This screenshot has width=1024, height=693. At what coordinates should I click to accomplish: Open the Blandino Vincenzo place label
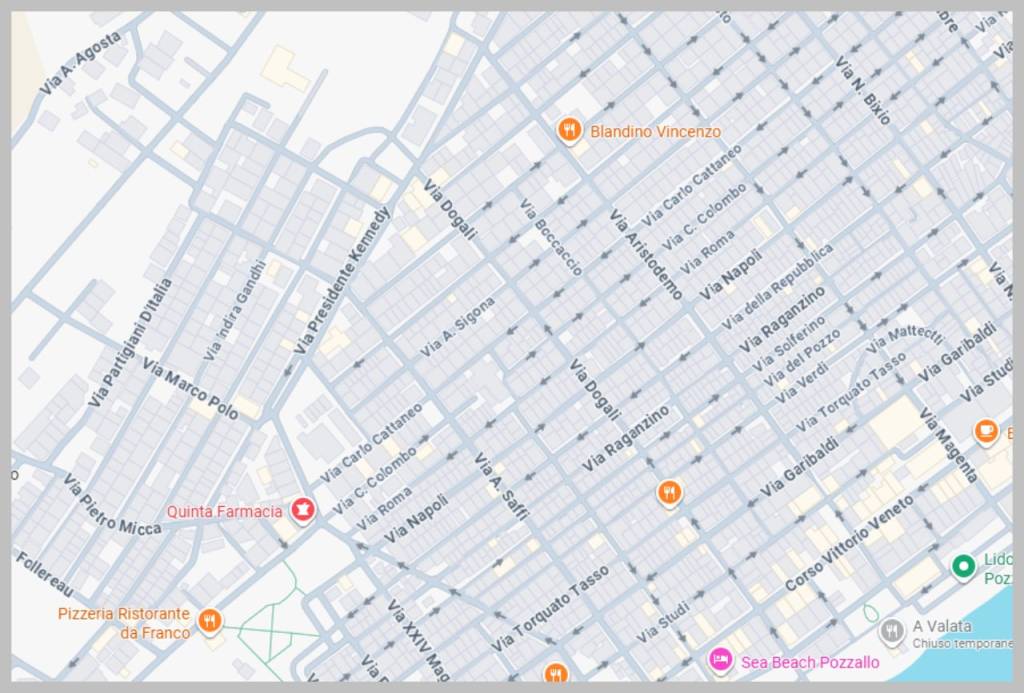tap(655, 131)
